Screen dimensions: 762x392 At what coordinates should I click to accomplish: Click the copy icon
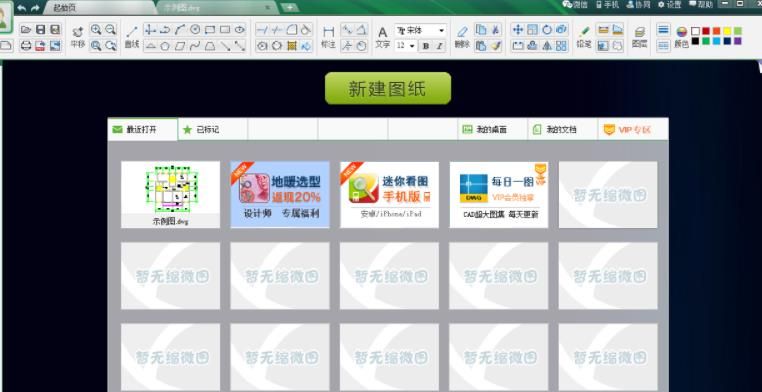pos(481,30)
